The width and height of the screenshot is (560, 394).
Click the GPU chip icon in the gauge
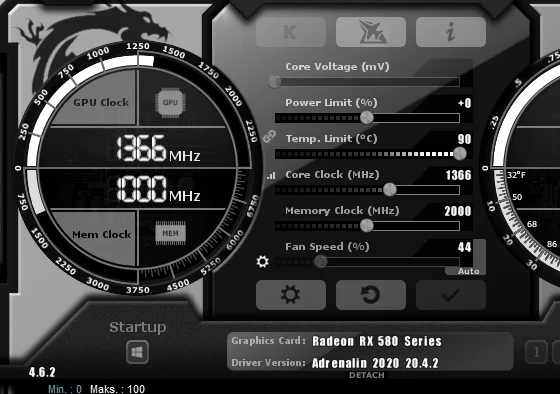point(170,103)
